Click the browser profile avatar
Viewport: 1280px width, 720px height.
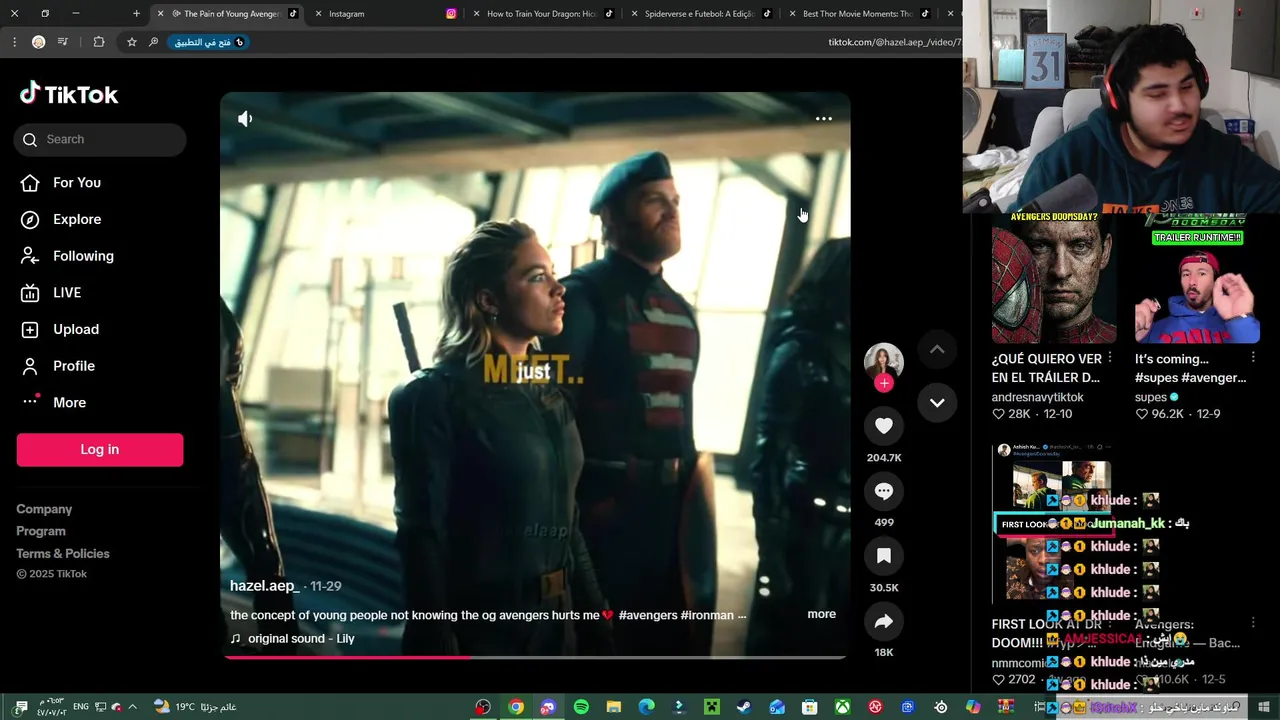(38, 42)
